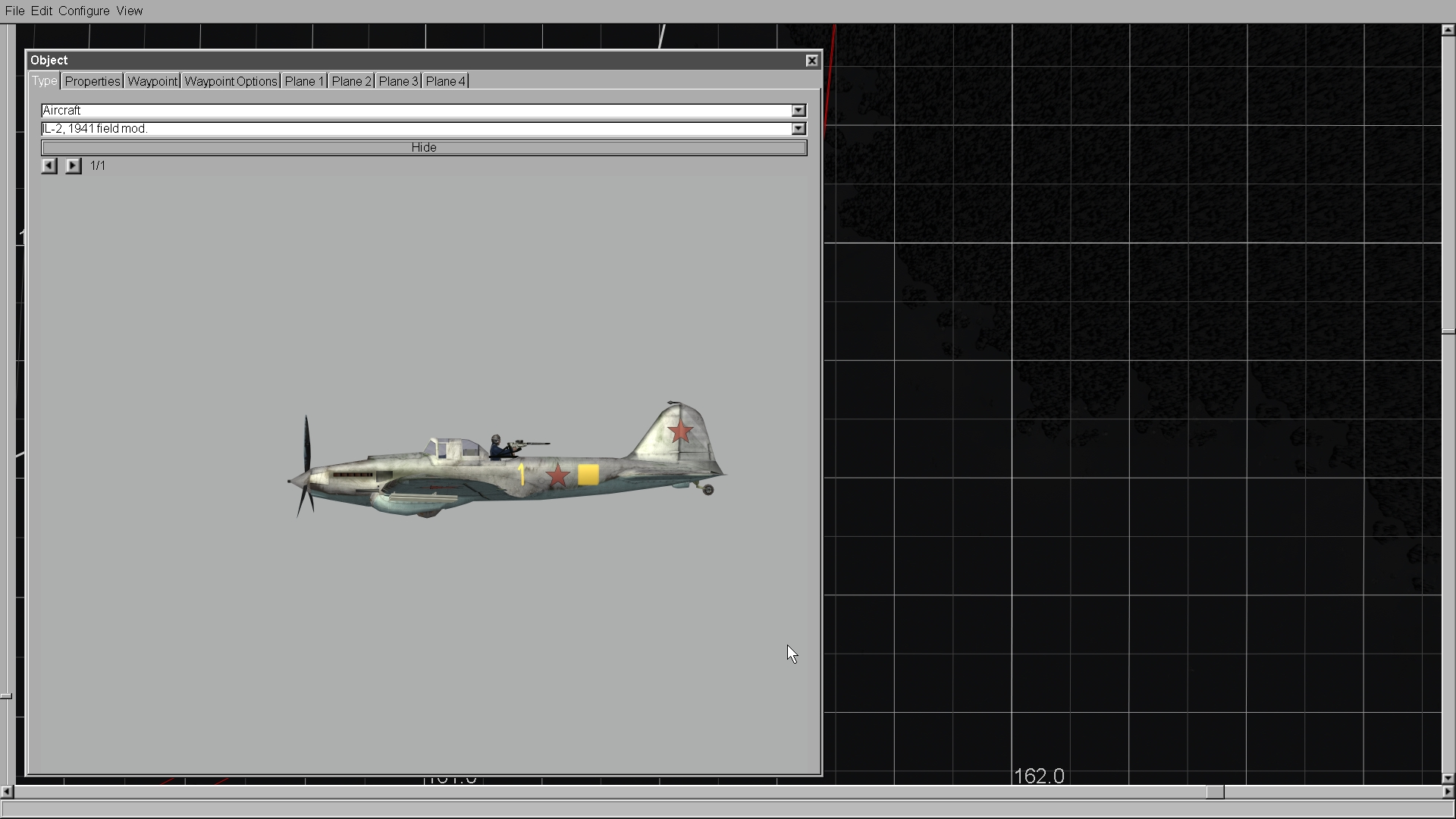Open the View menu
The width and height of the screenshot is (1456, 819).
tap(130, 11)
